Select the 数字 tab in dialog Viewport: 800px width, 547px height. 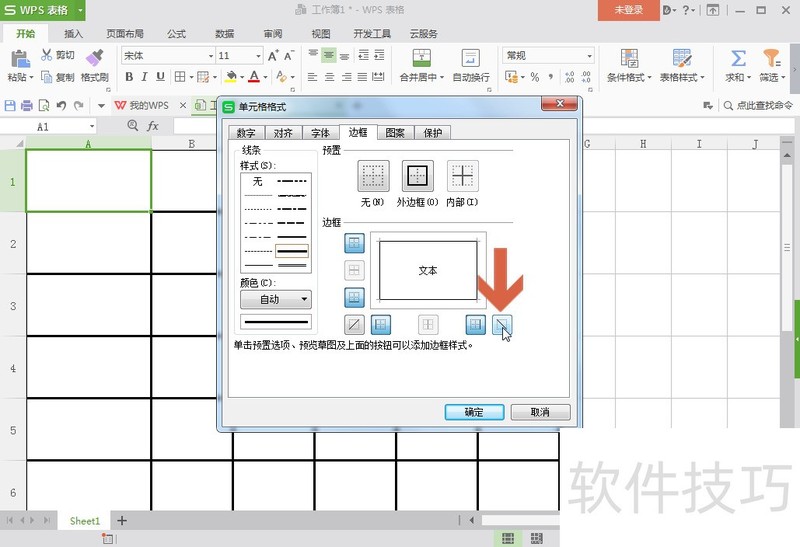(x=245, y=133)
